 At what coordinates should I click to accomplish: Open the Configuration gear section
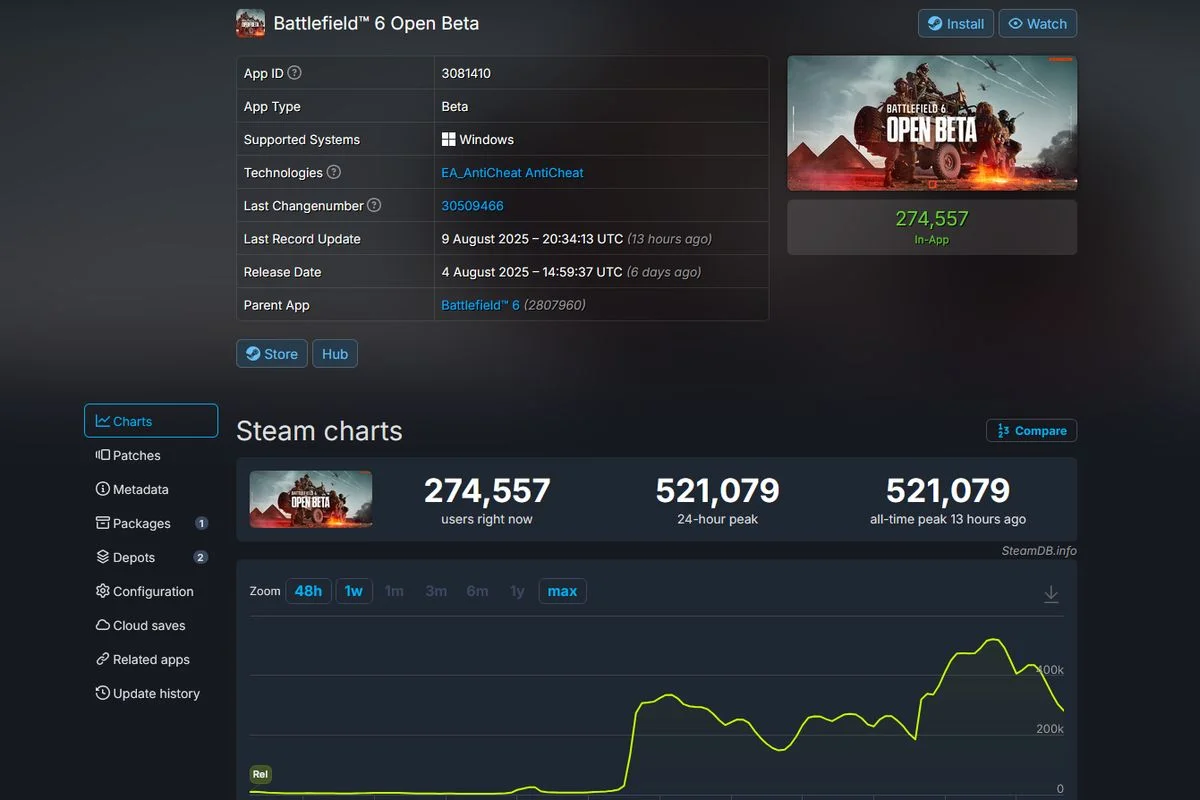pyautogui.click(x=153, y=592)
